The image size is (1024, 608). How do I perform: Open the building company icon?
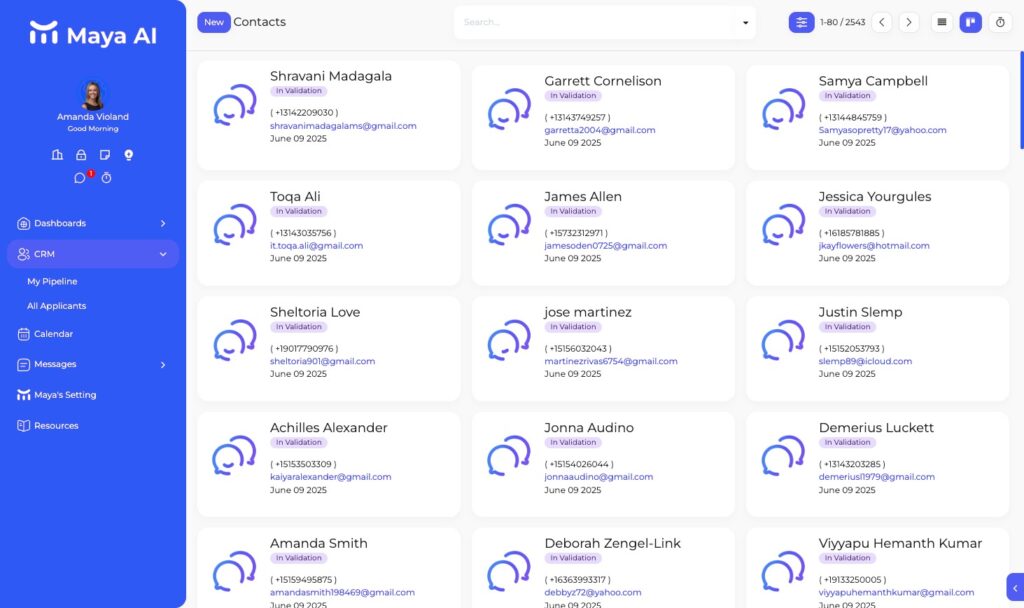click(57, 155)
